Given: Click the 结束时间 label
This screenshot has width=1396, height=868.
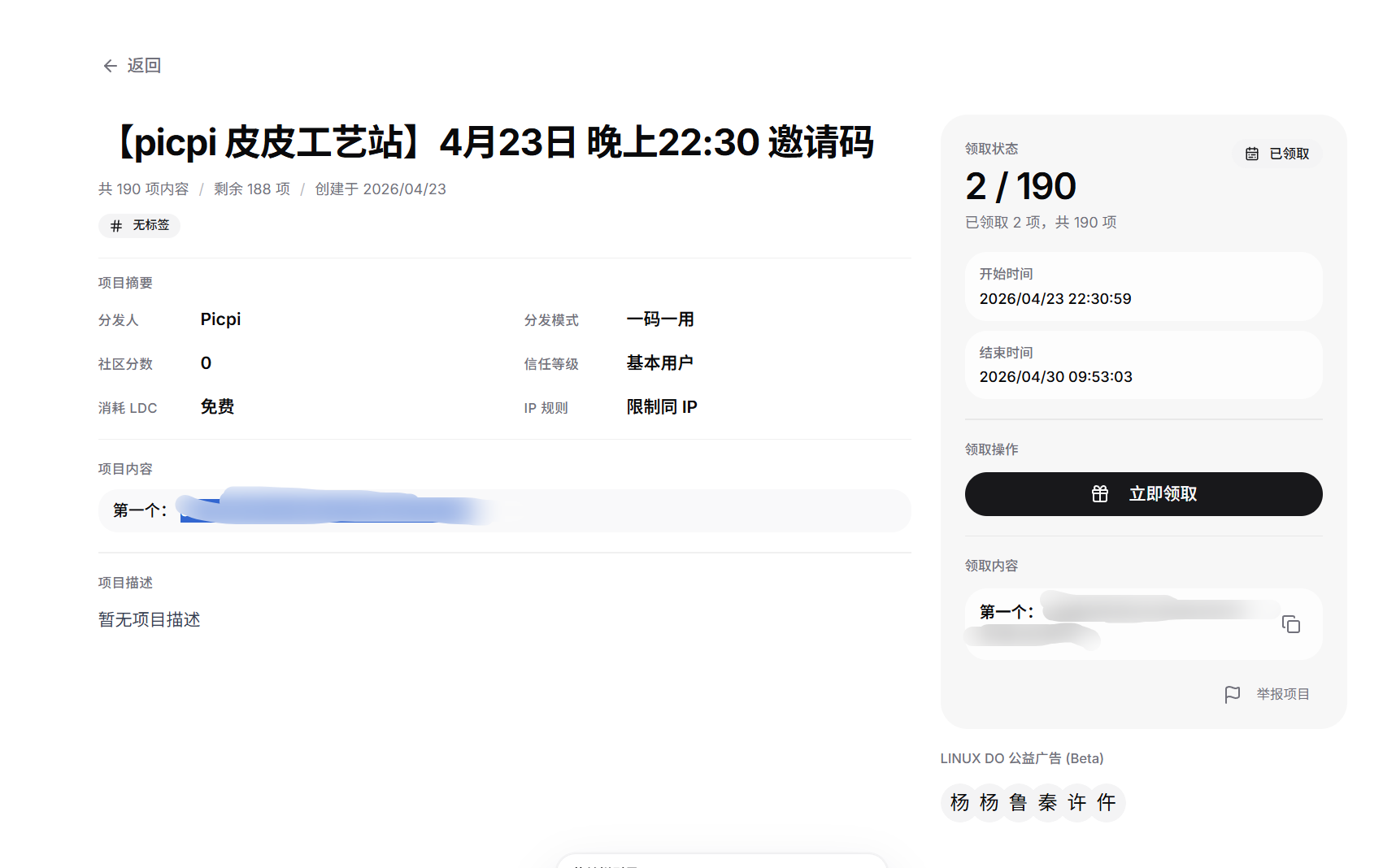Looking at the screenshot, I should [x=1007, y=353].
